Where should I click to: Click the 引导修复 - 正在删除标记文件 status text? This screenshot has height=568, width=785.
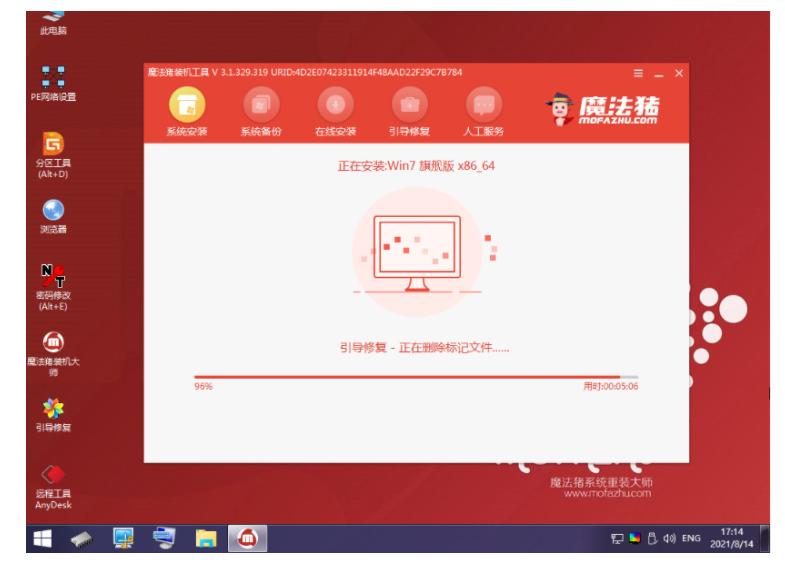coord(425,347)
